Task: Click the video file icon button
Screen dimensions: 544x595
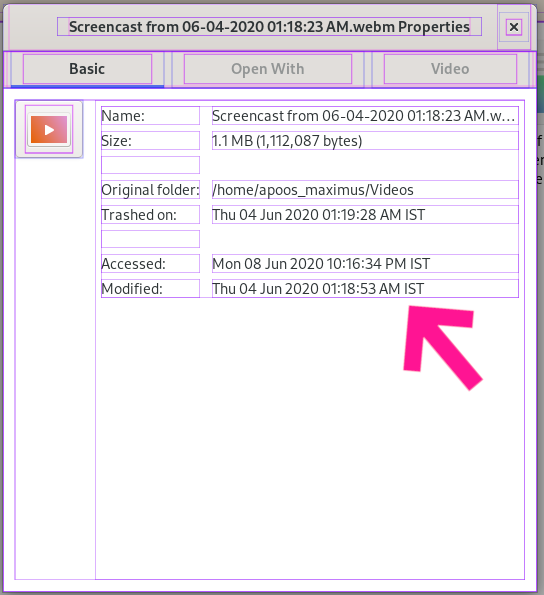Action: click(x=49, y=129)
